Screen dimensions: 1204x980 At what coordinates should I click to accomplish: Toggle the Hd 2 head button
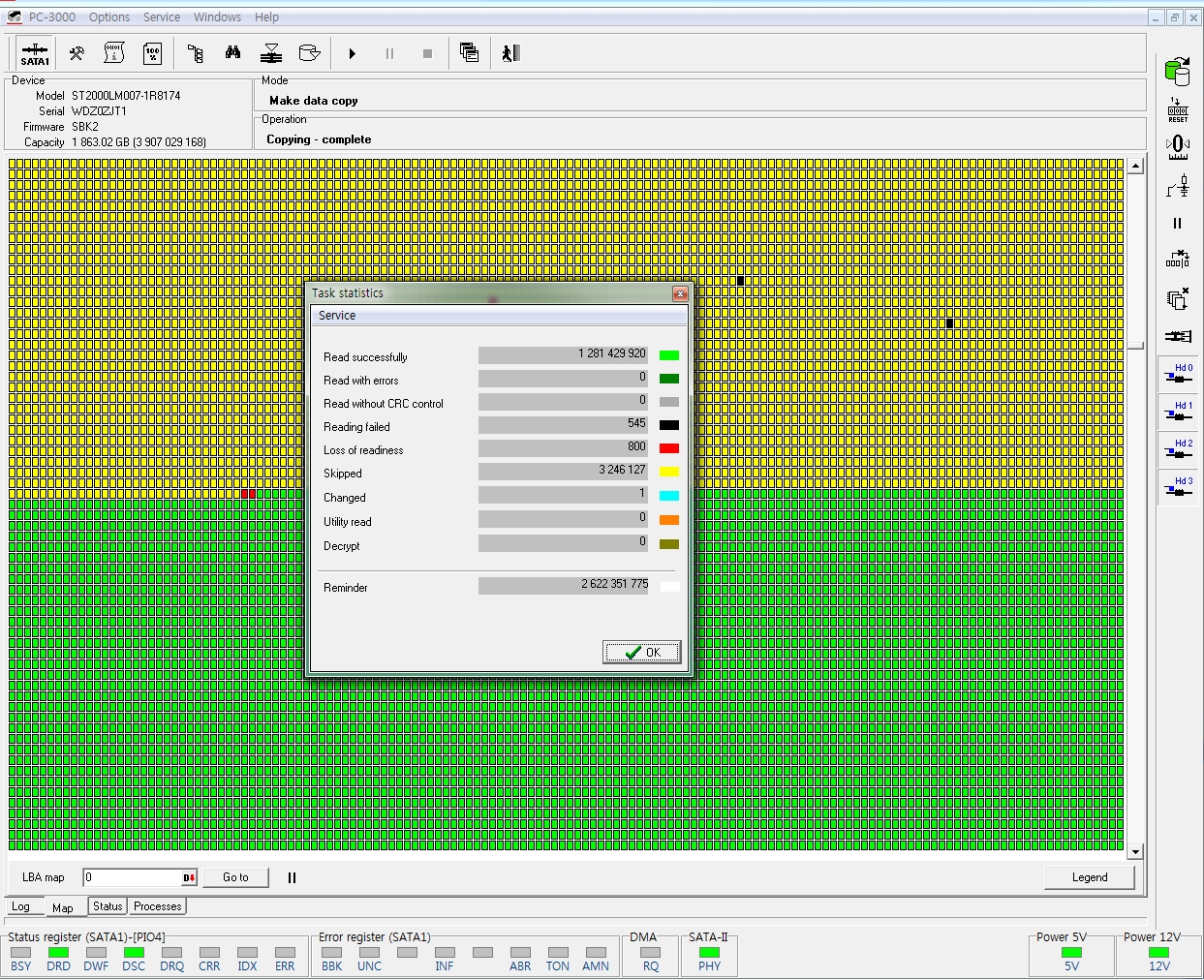click(x=1178, y=450)
